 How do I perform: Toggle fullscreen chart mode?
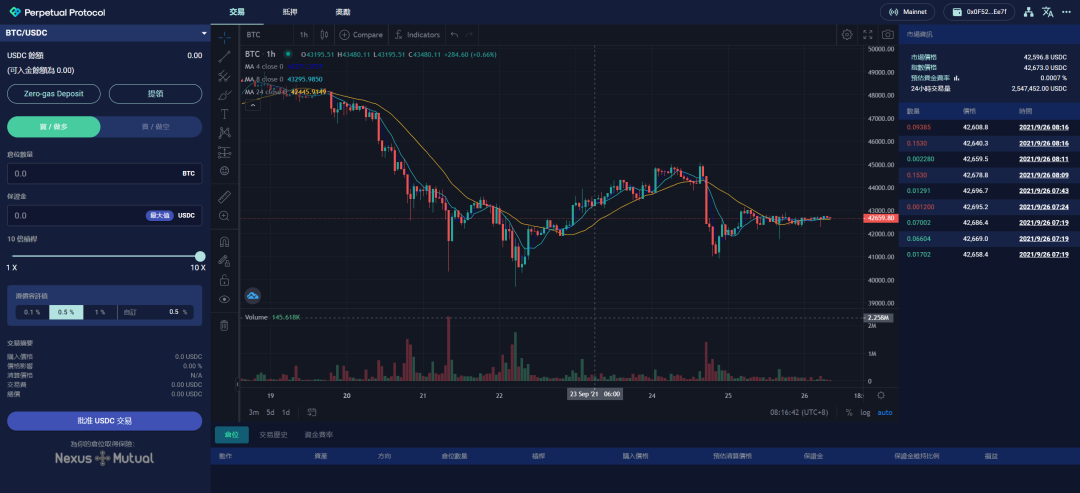click(x=868, y=34)
